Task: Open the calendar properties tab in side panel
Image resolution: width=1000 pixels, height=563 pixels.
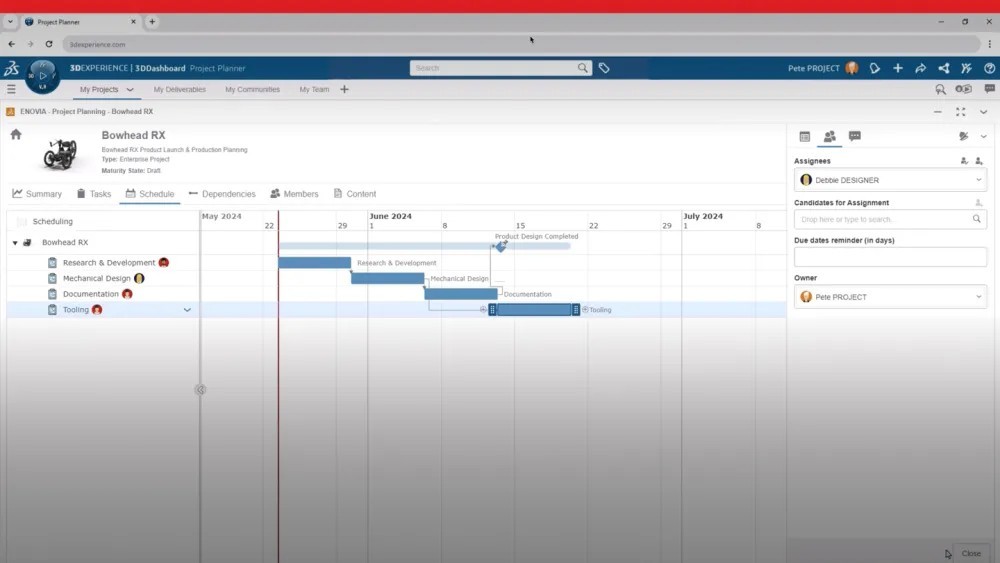Action: (804, 136)
